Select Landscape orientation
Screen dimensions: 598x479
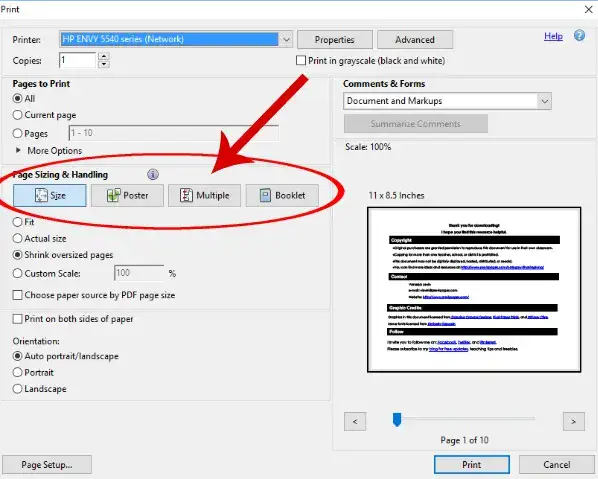(17, 389)
